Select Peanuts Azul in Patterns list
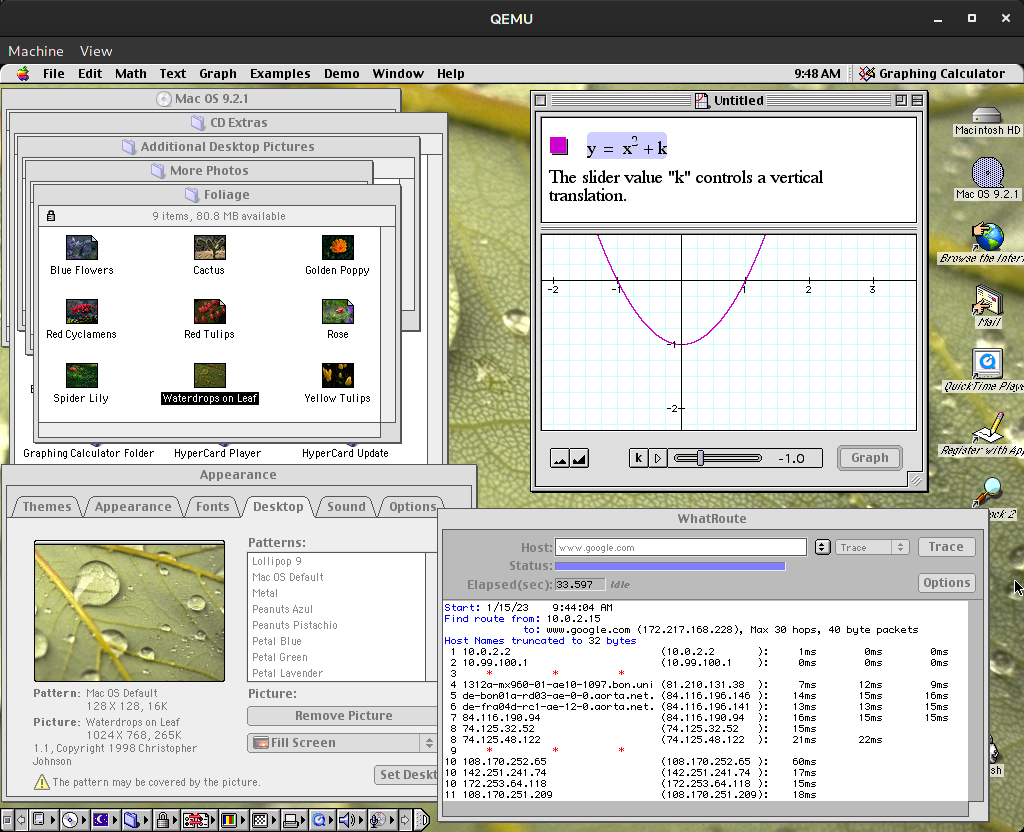1024x832 pixels. [283, 609]
